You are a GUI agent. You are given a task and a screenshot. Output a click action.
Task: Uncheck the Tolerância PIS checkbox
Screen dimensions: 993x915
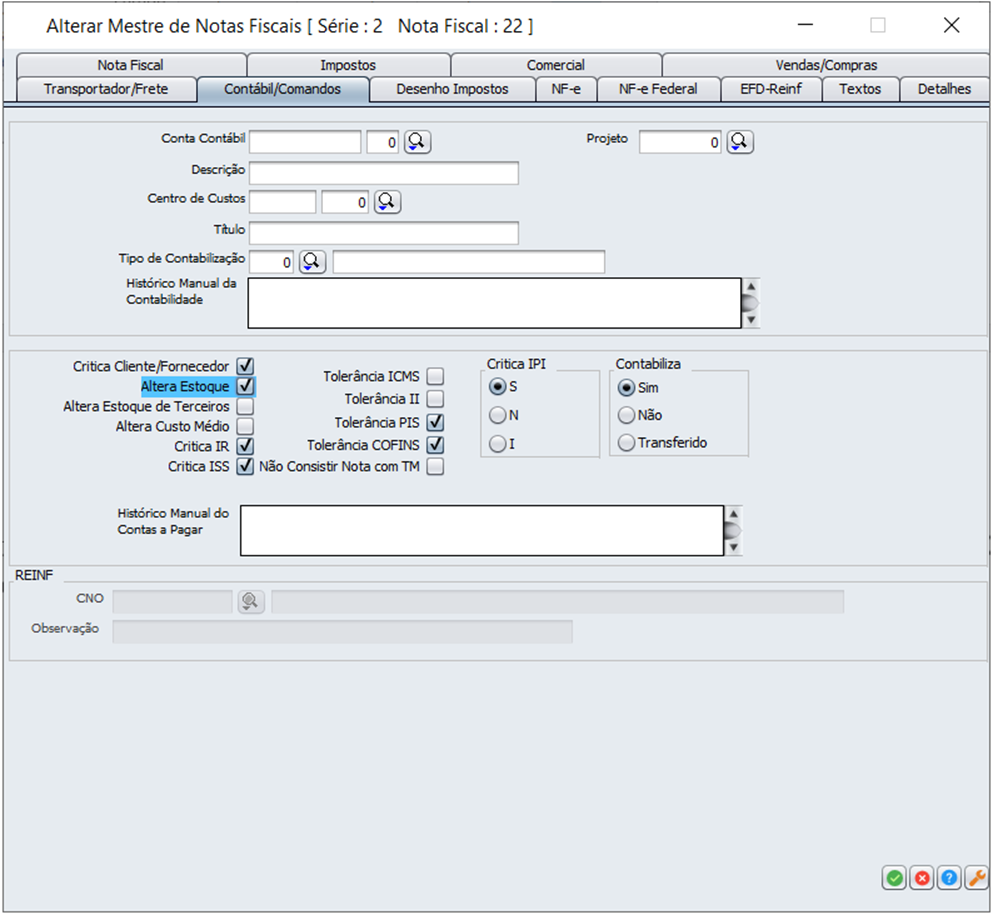(435, 422)
